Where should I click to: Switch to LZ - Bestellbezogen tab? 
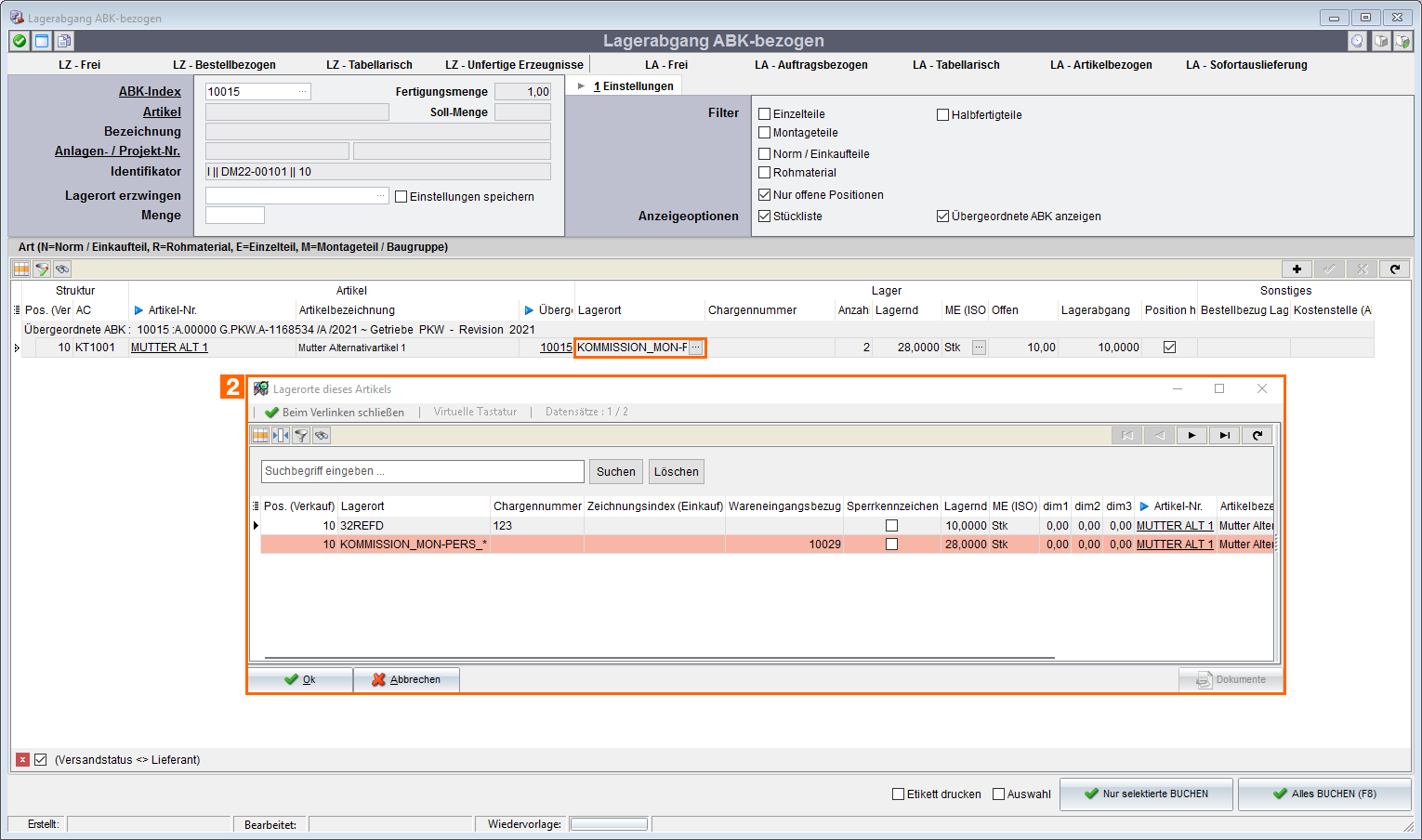click(224, 65)
